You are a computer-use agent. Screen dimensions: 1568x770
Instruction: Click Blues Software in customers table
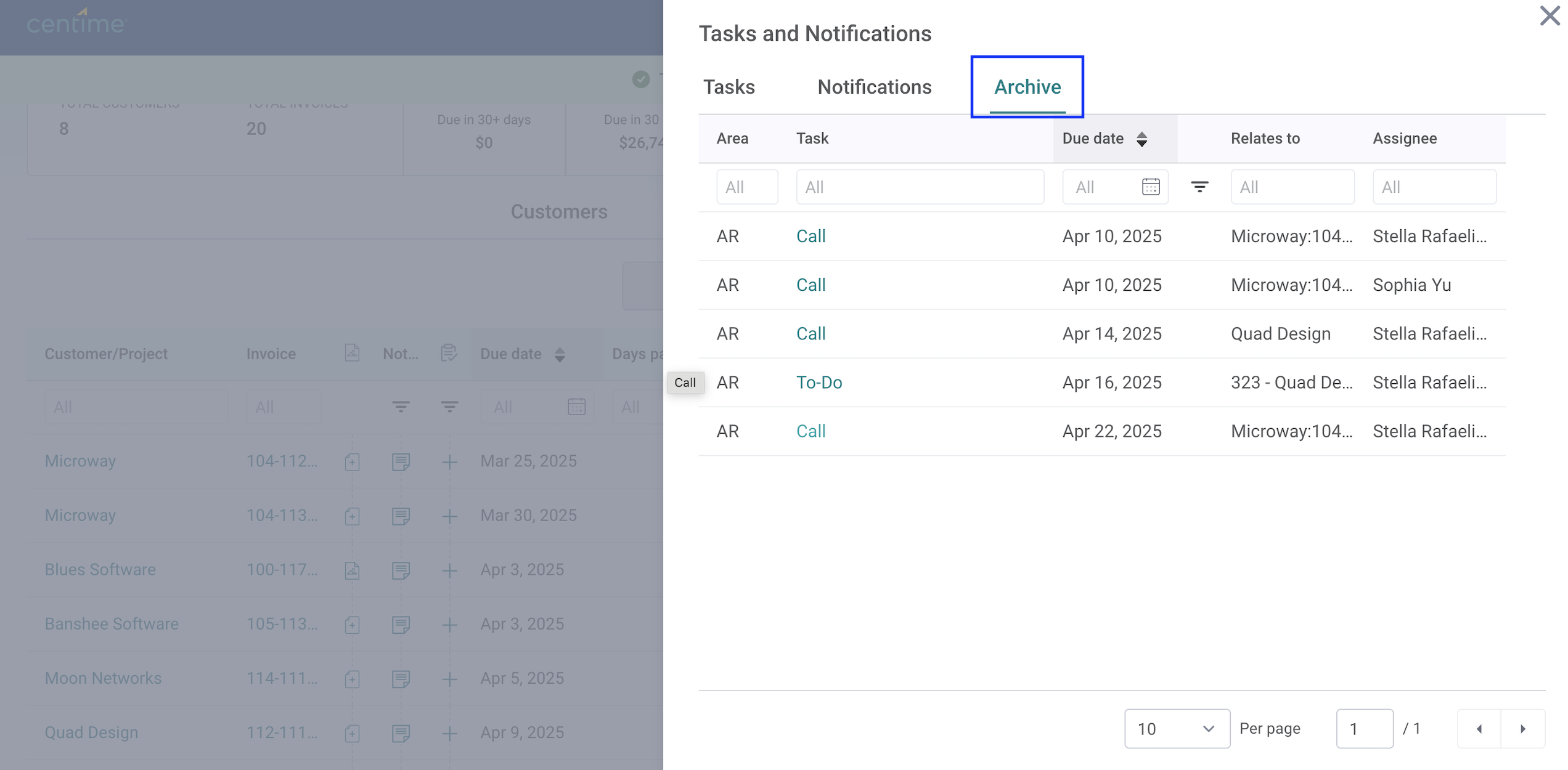(x=100, y=570)
